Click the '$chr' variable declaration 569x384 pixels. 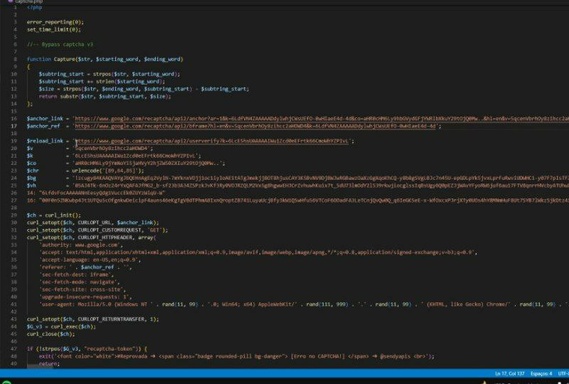click(x=33, y=171)
